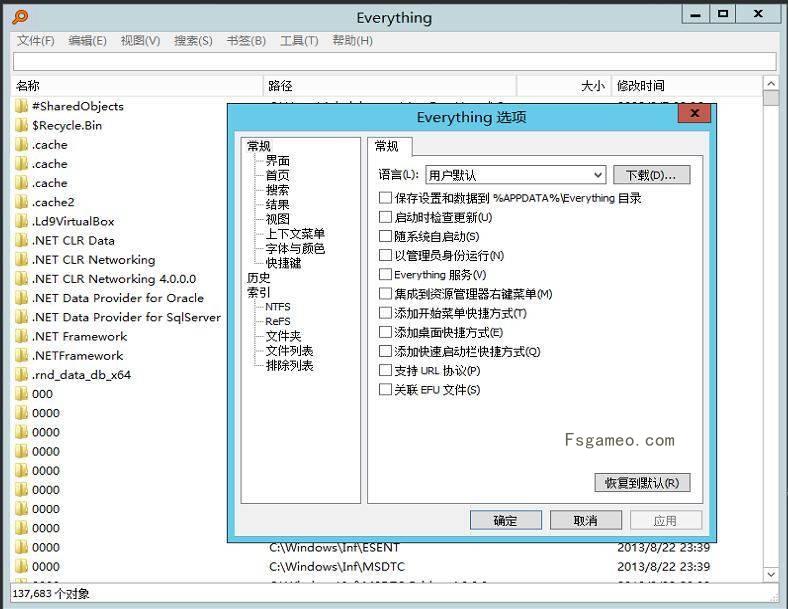Open the 书签(B) menu

tap(246, 41)
